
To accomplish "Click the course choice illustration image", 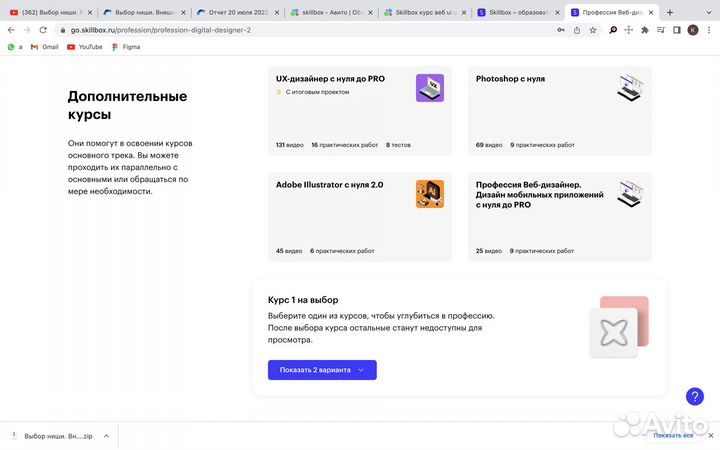I will [x=619, y=326].
